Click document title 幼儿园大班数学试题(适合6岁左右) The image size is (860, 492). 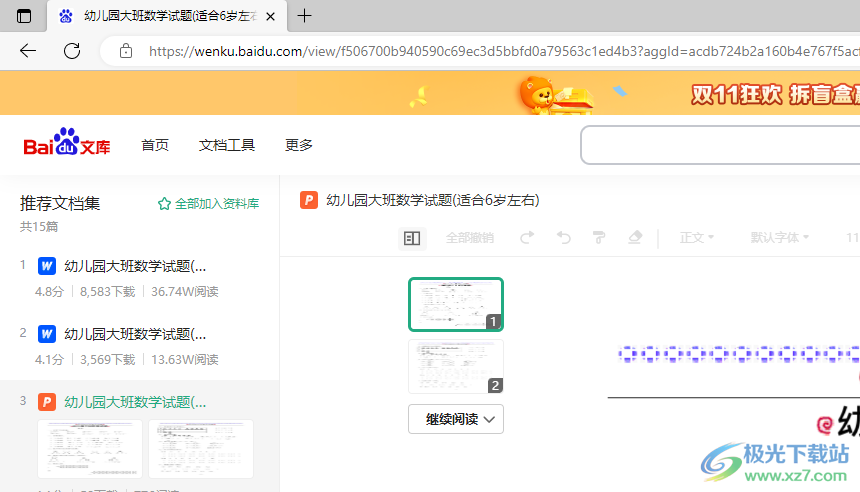coord(433,200)
